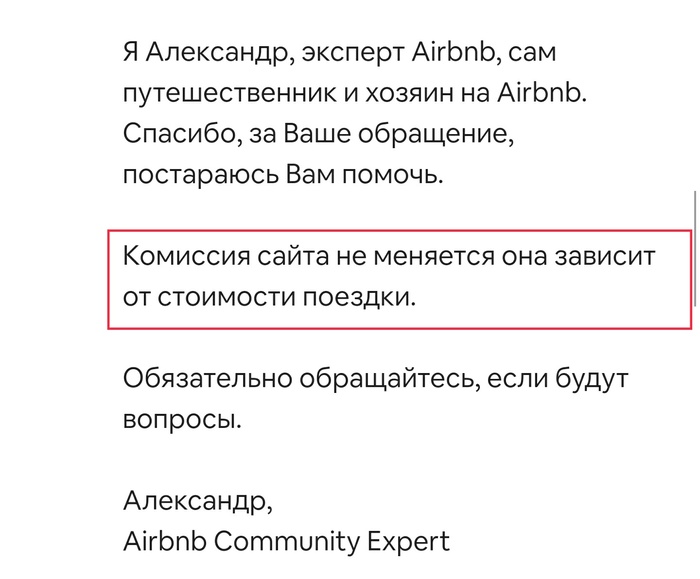The width and height of the screenshot is (700, 579).
Task: Click the "Александр," signature name
Action: coord(197,499)
